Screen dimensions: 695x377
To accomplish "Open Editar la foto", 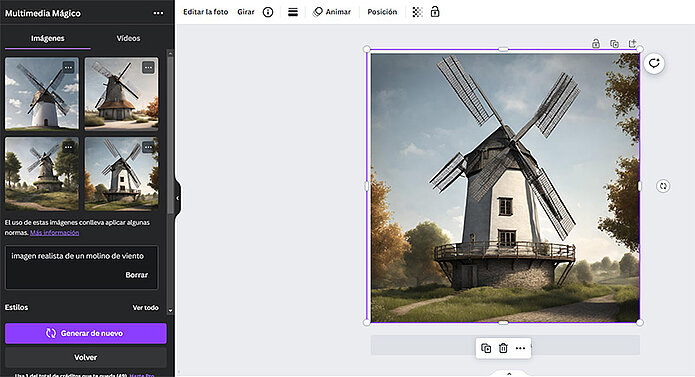I will click(206, 12).
